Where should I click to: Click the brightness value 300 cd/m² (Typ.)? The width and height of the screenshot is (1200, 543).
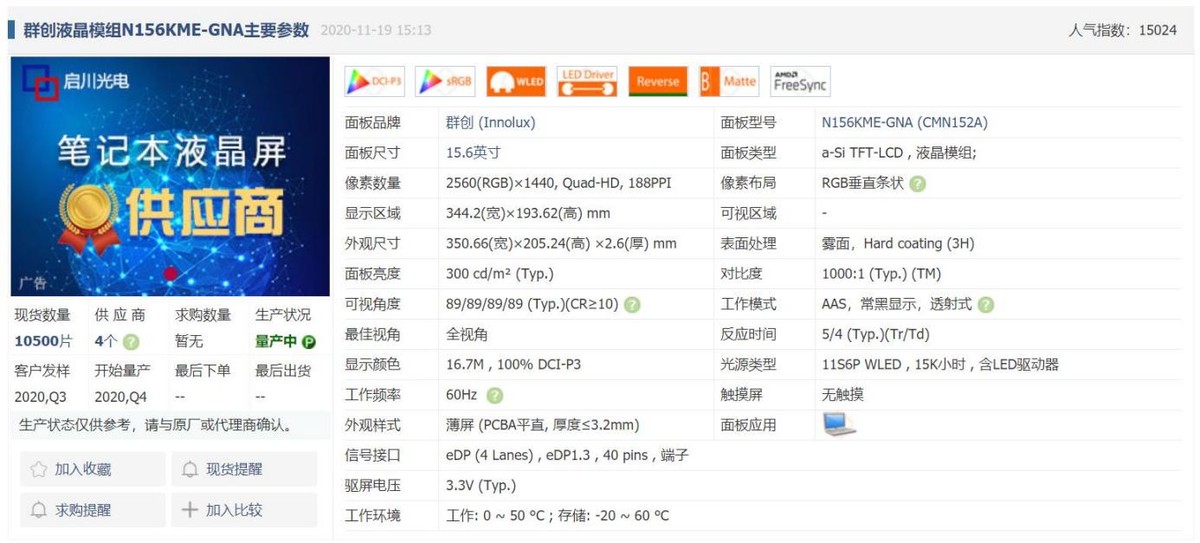click(x=499, y=274)
